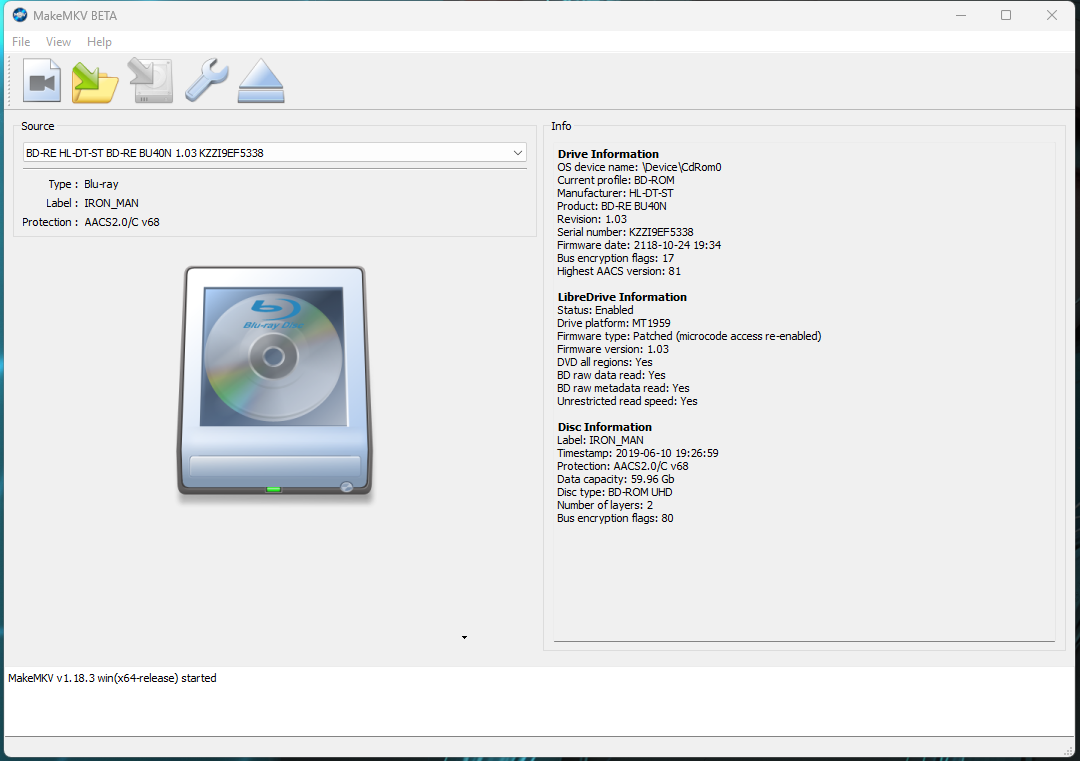Click the 'OS device name: \Device\CdRom0' line
1080x761 pixels.
click(x=639, y=167)
